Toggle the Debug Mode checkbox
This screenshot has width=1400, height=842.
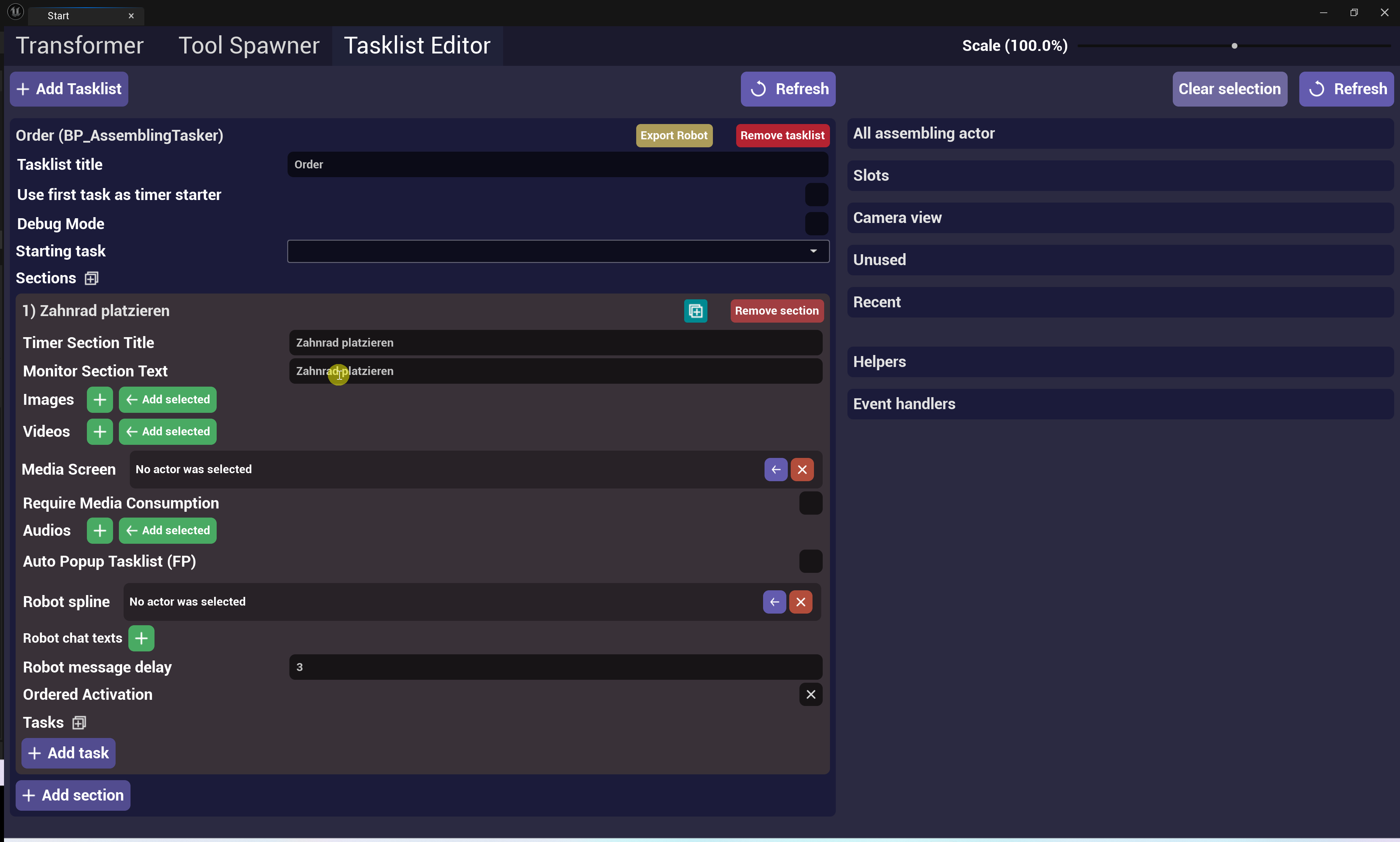pos(816,224)
